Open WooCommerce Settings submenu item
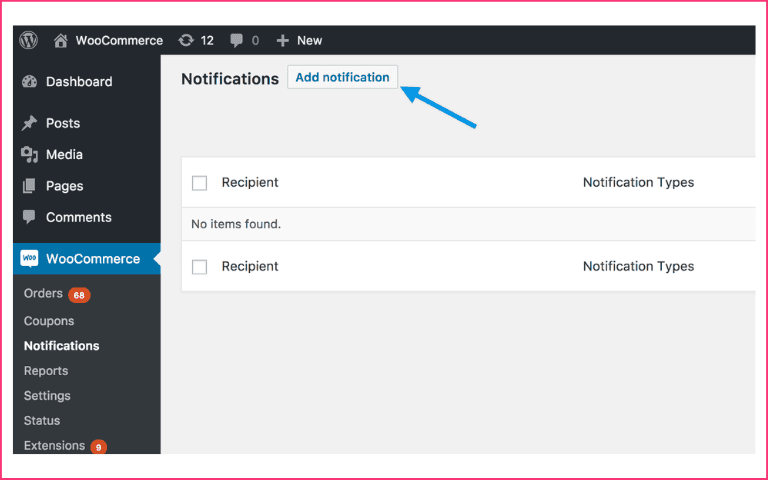 tap(47, 395)
